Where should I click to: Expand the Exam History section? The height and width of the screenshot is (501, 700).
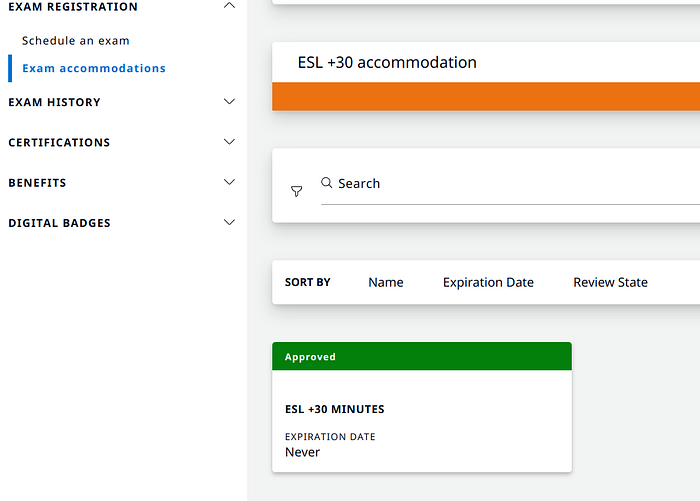pyautogui.click(x=229, y=102)
